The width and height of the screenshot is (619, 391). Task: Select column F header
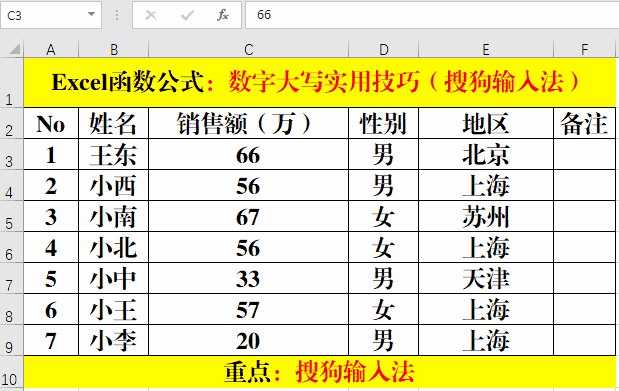pyautogui.click(x=585, y=49)
